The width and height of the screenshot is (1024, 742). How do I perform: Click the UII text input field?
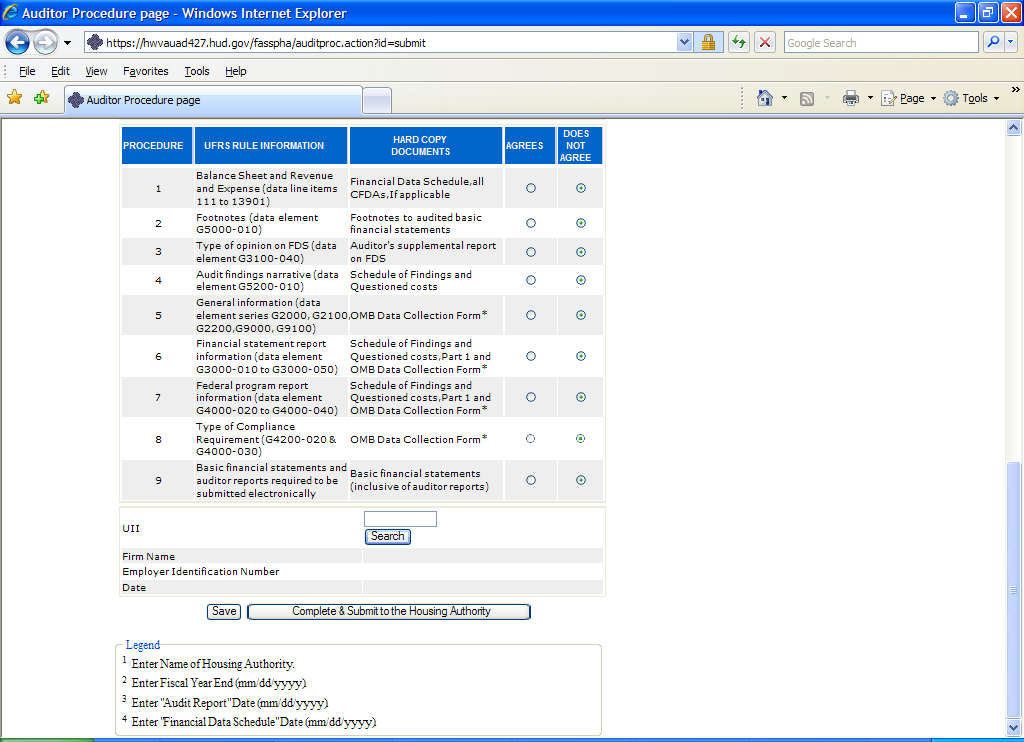[x=400, y=519]
